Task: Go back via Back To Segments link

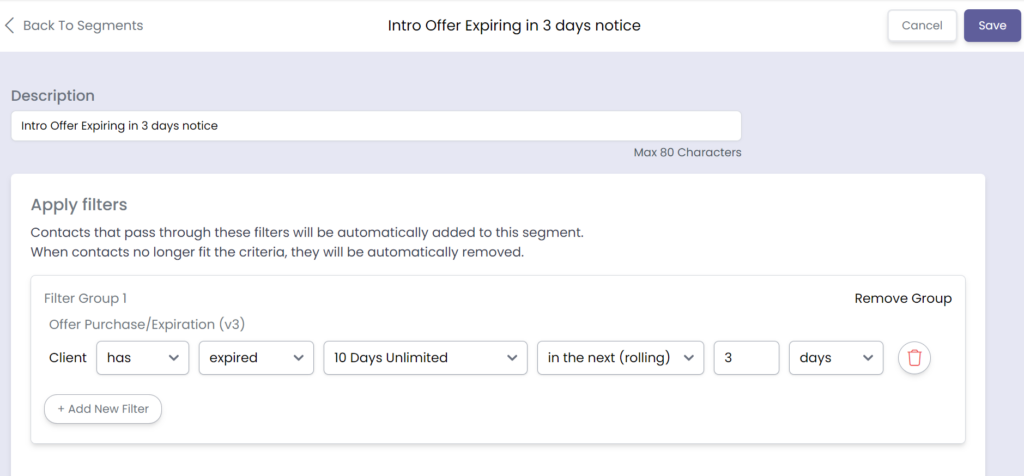Action: click(82, 26)
